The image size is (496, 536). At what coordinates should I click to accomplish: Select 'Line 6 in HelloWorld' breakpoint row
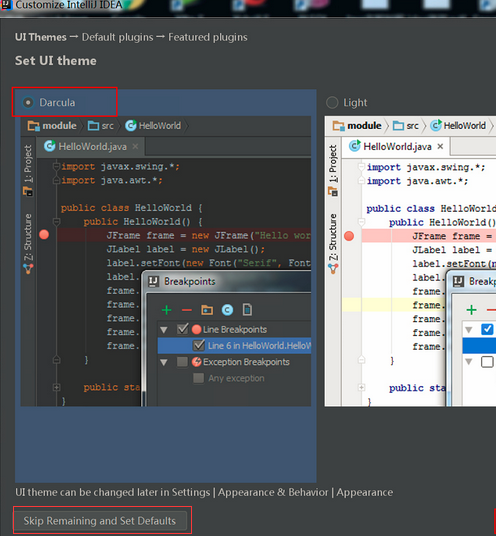tap(234, 346)
